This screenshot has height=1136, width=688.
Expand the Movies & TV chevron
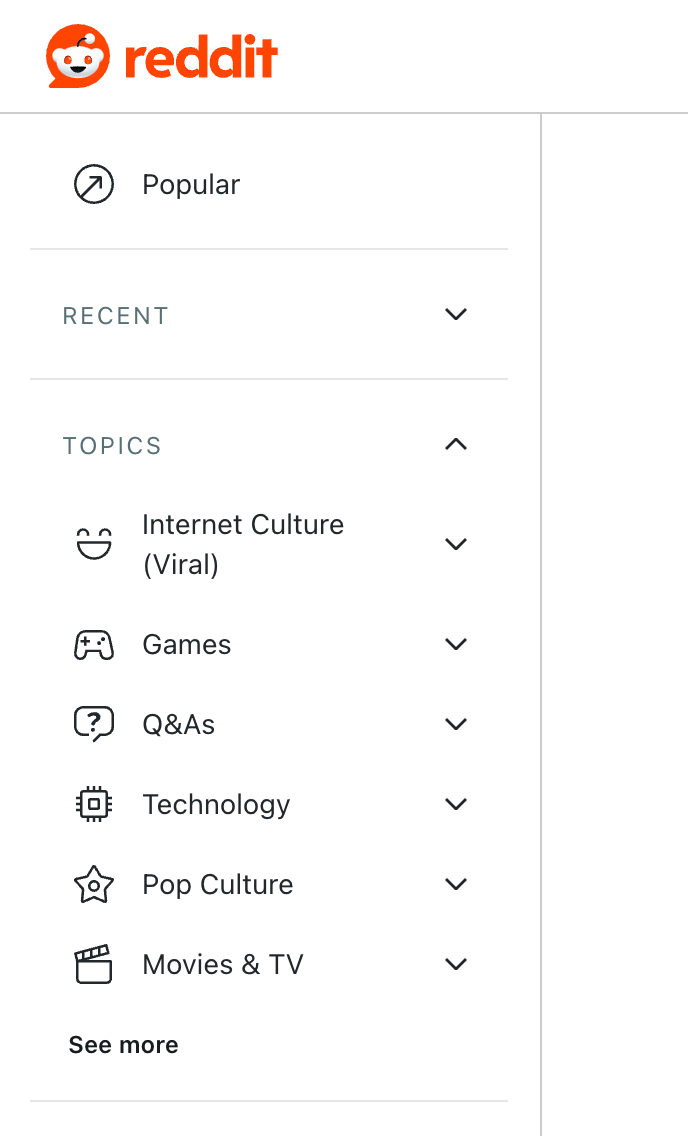pos(456,965)
